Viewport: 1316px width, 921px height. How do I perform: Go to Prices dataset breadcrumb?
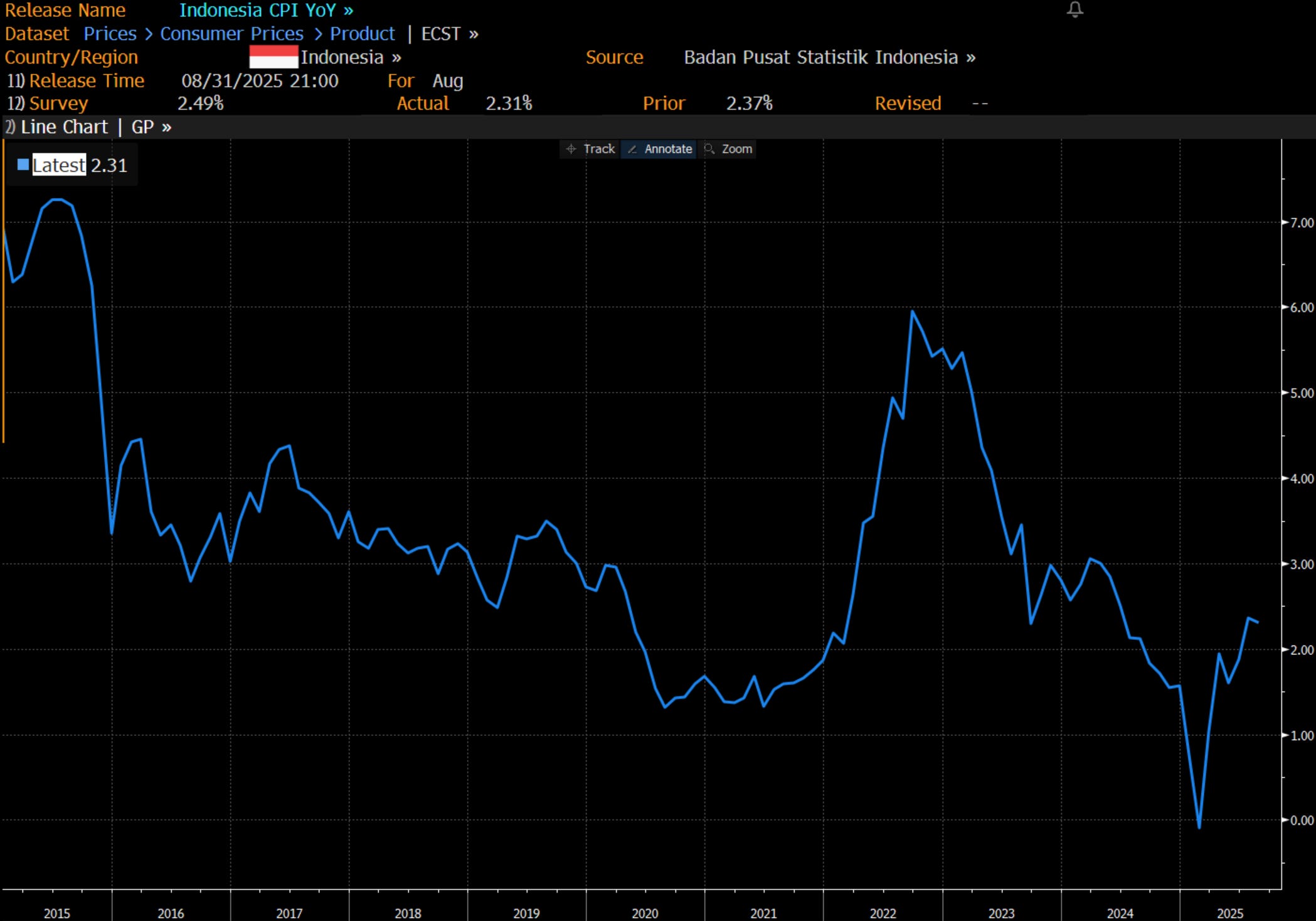pyautogui.click(x=110, y=34)
